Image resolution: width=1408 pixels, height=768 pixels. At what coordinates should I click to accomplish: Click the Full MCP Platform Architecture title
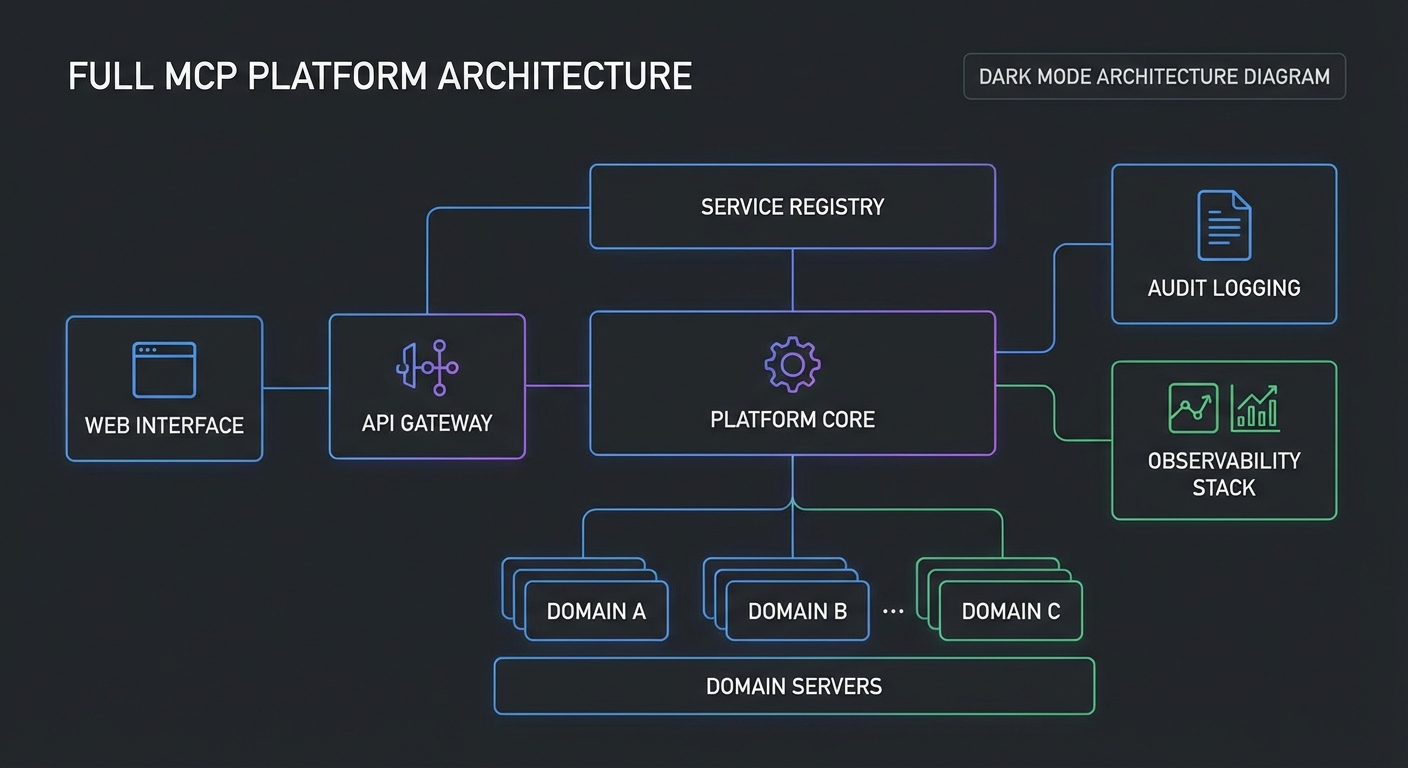[380, 75]
